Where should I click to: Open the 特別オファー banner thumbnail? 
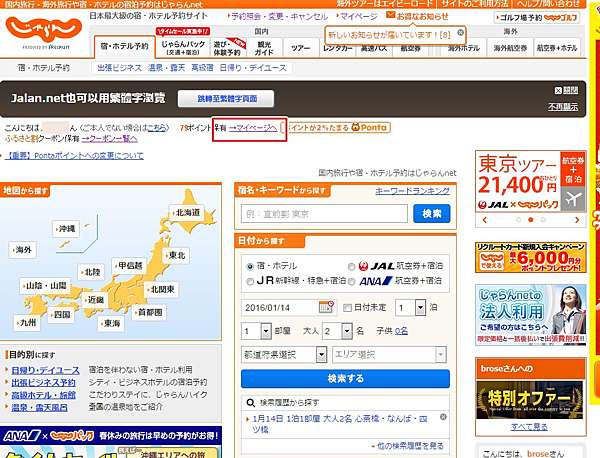tap(530, 400)
